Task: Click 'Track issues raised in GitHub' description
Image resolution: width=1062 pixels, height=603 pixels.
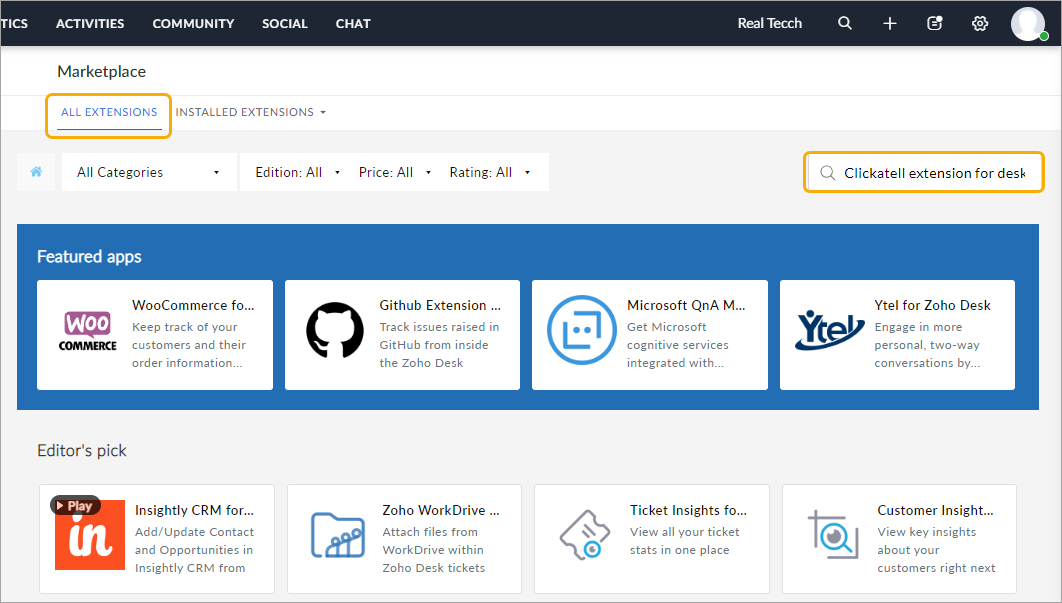Action: (439, 345)
